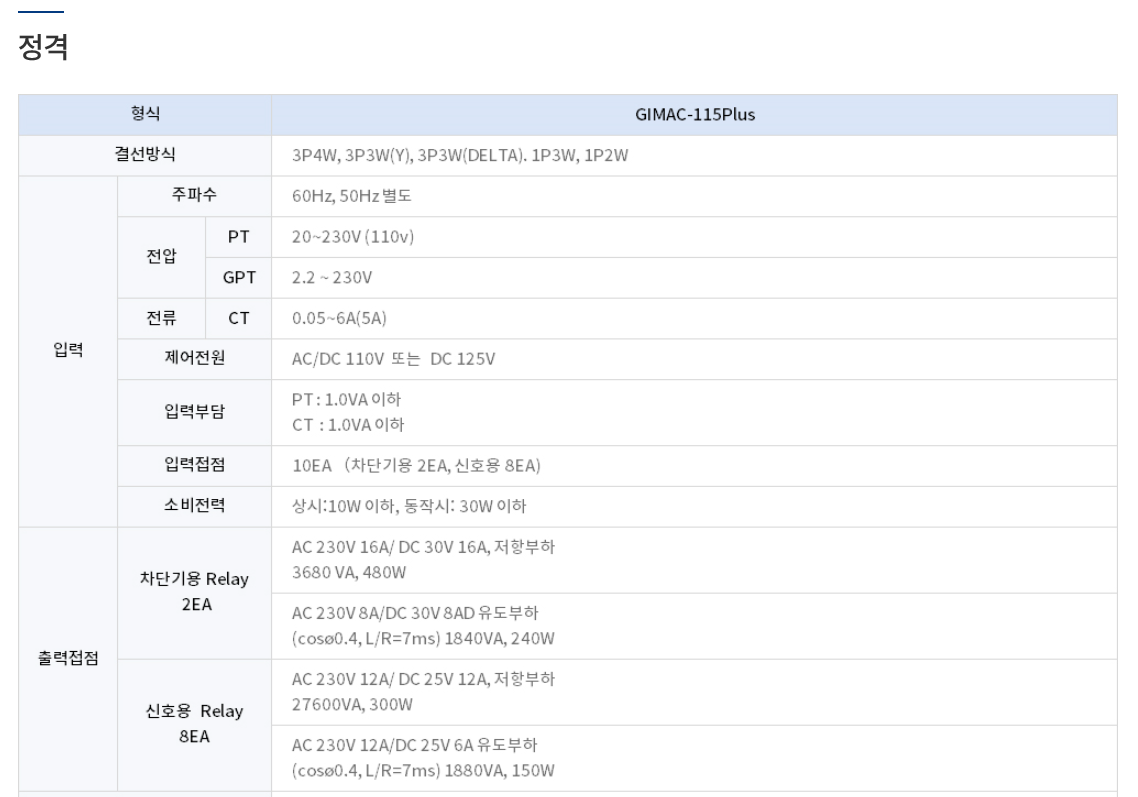
Task: Select the '입력접점' label
Action: coord(194,465)
